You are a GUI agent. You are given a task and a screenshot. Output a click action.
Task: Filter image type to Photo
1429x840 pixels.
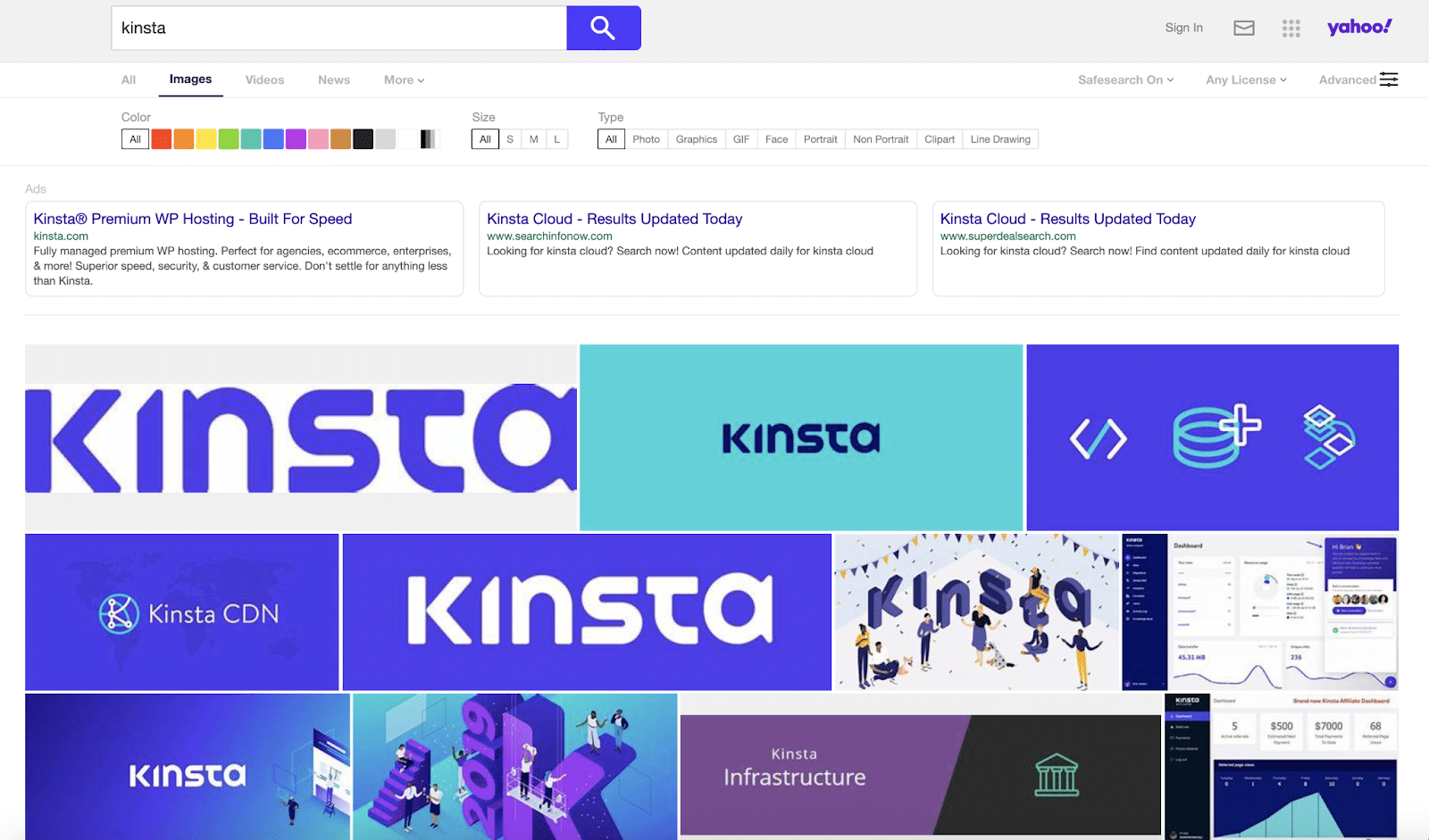[647, 139]
